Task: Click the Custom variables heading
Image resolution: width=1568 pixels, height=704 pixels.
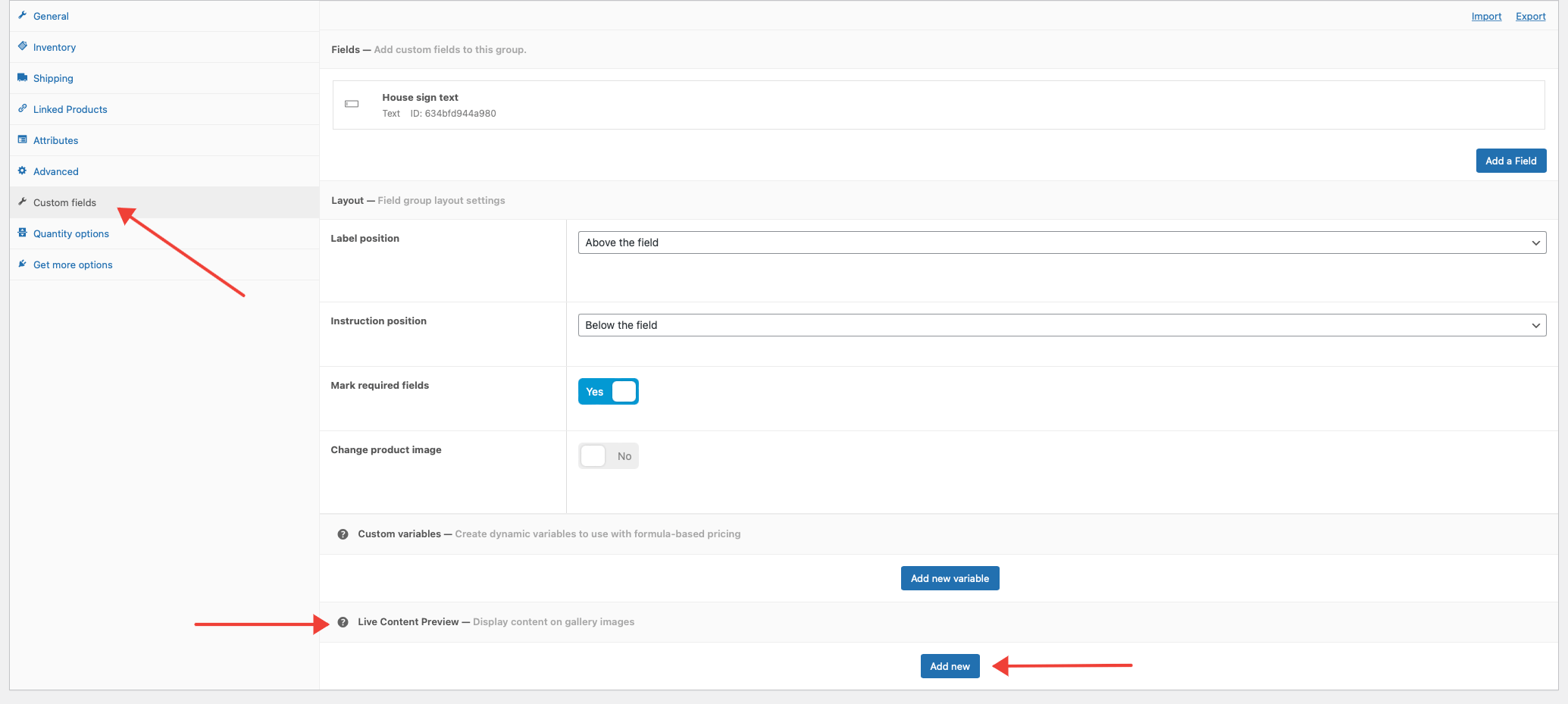Action: point(399,533)
